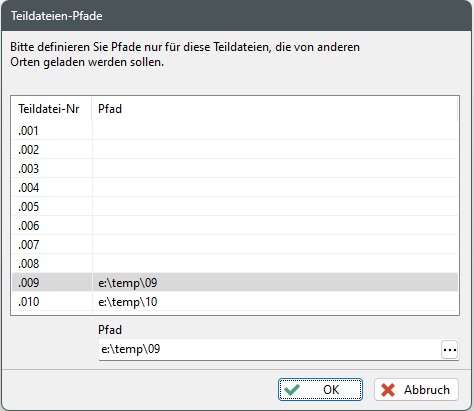
Task: Select row .010 with e:\temp\10
Action: click(235, 301)
